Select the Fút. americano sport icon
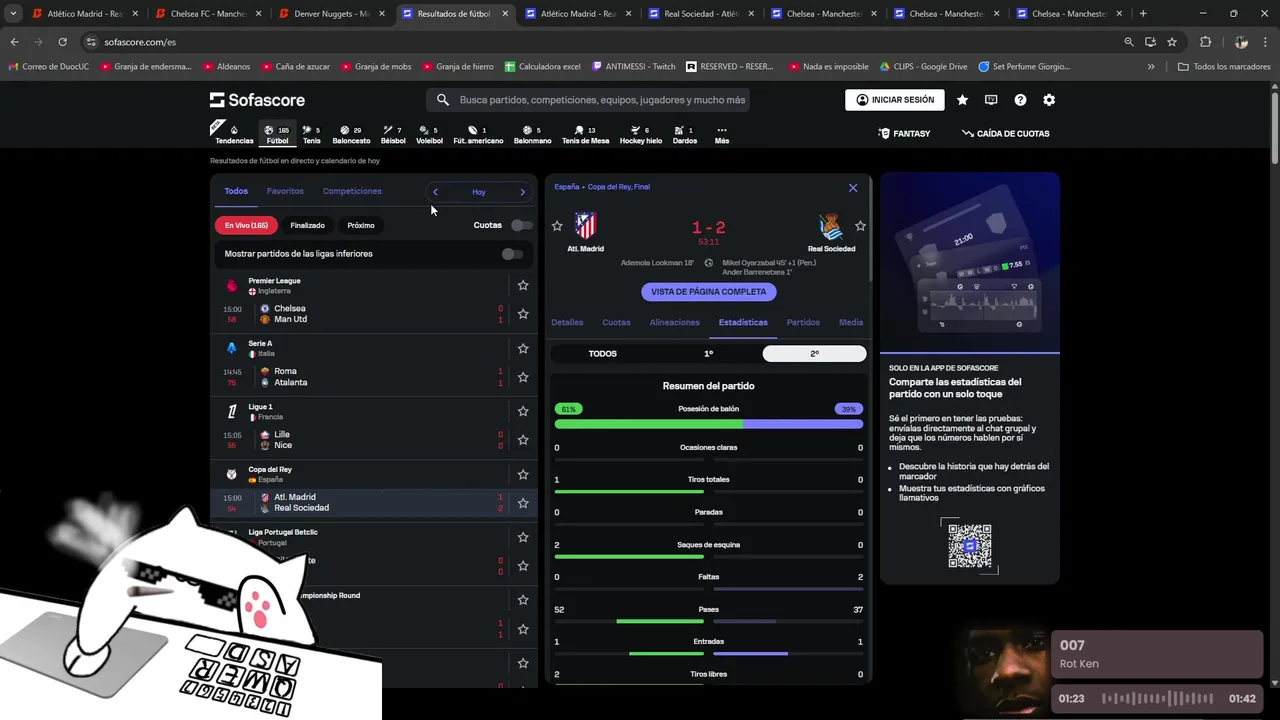The width and height of the screenshot is (1280, 720). [x=478, y=134]
